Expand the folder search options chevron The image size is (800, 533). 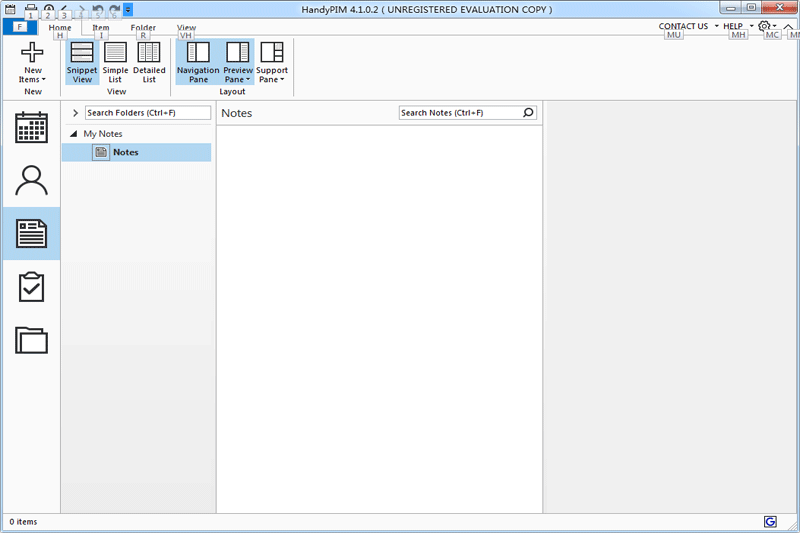pos(76,113)
